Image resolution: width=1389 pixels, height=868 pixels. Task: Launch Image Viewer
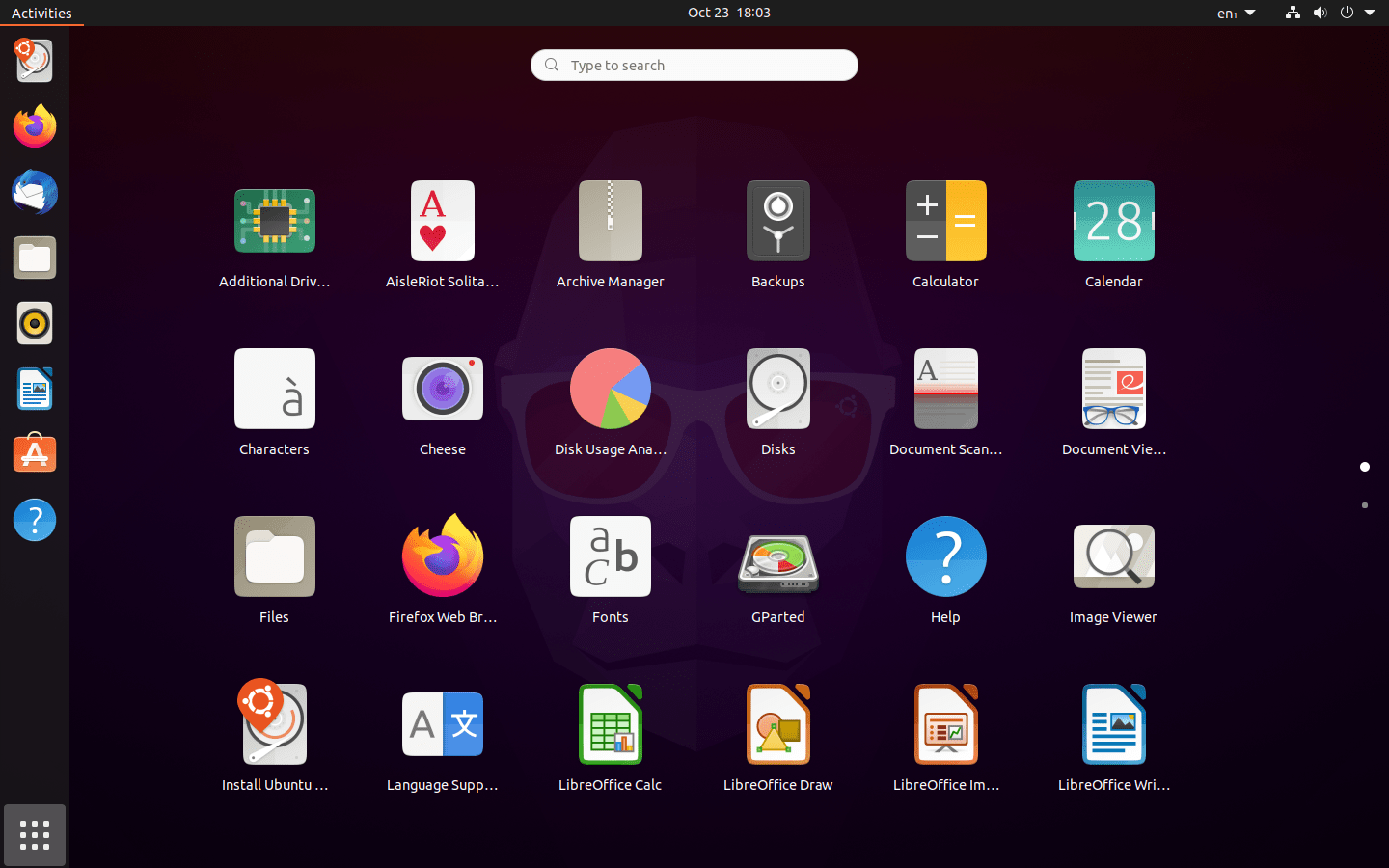coord(1114,556)
